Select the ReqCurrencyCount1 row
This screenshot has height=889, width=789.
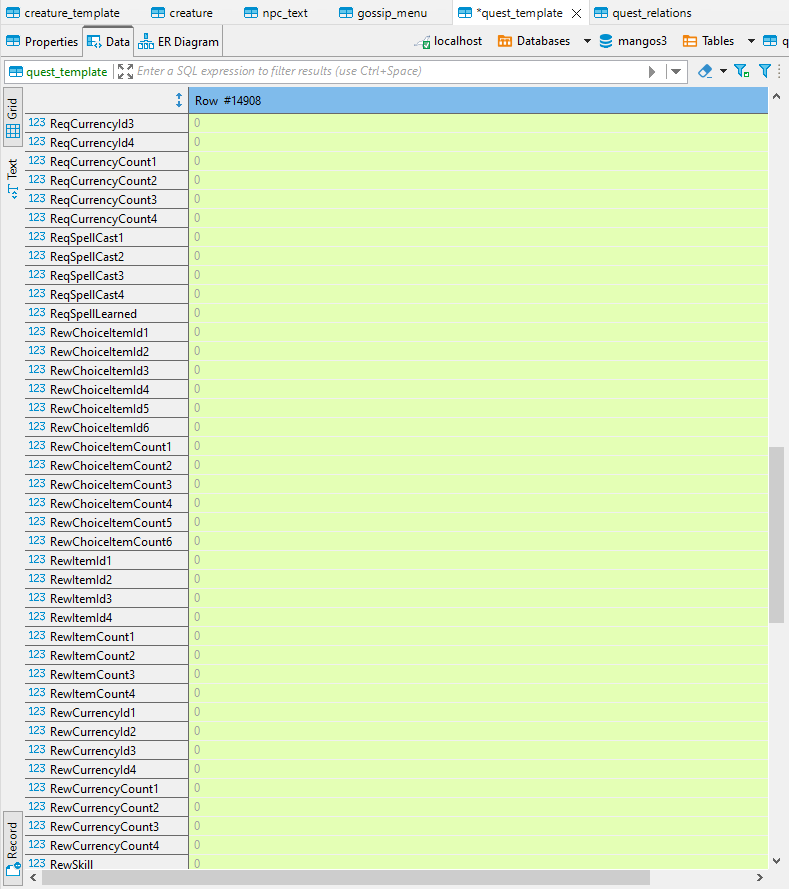[396, 162]
